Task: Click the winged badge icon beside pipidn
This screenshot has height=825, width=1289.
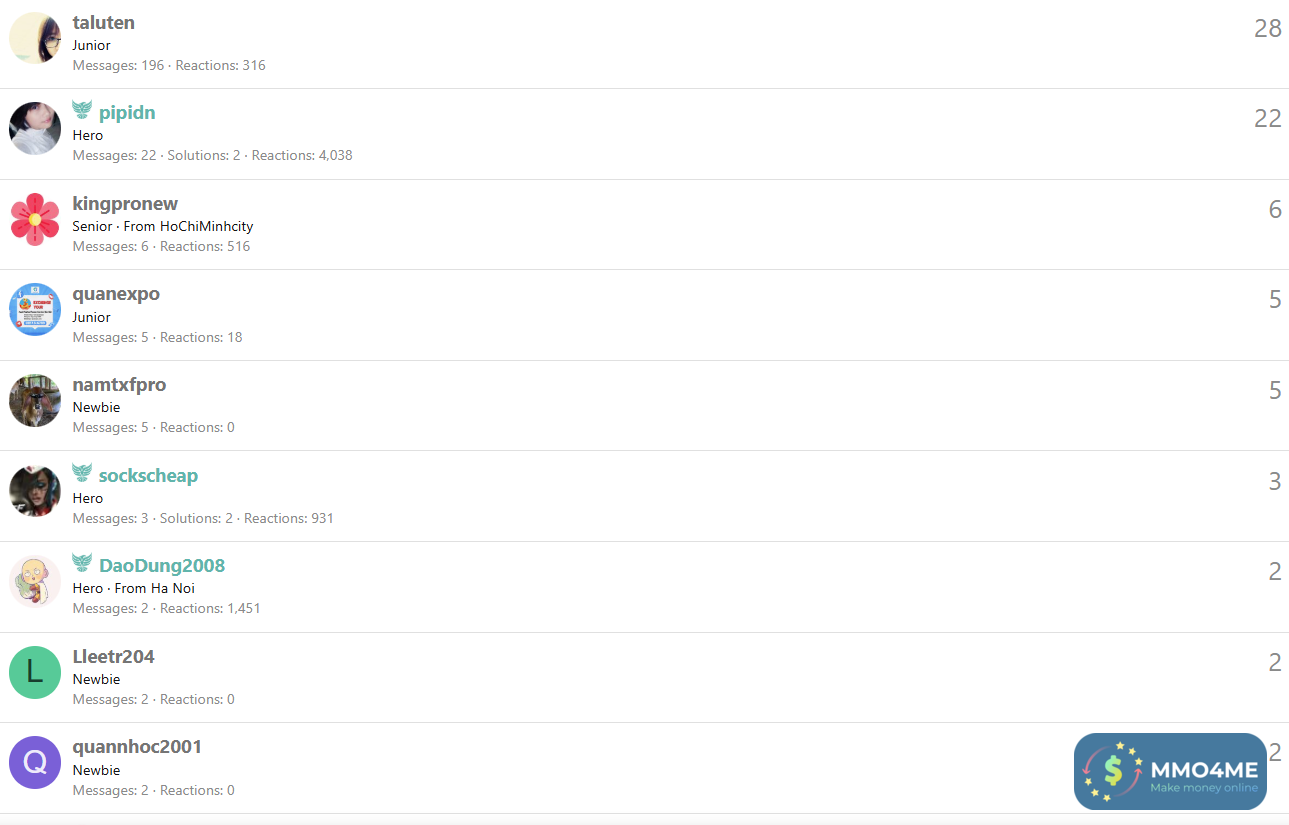Action: (x=82, y=110)
